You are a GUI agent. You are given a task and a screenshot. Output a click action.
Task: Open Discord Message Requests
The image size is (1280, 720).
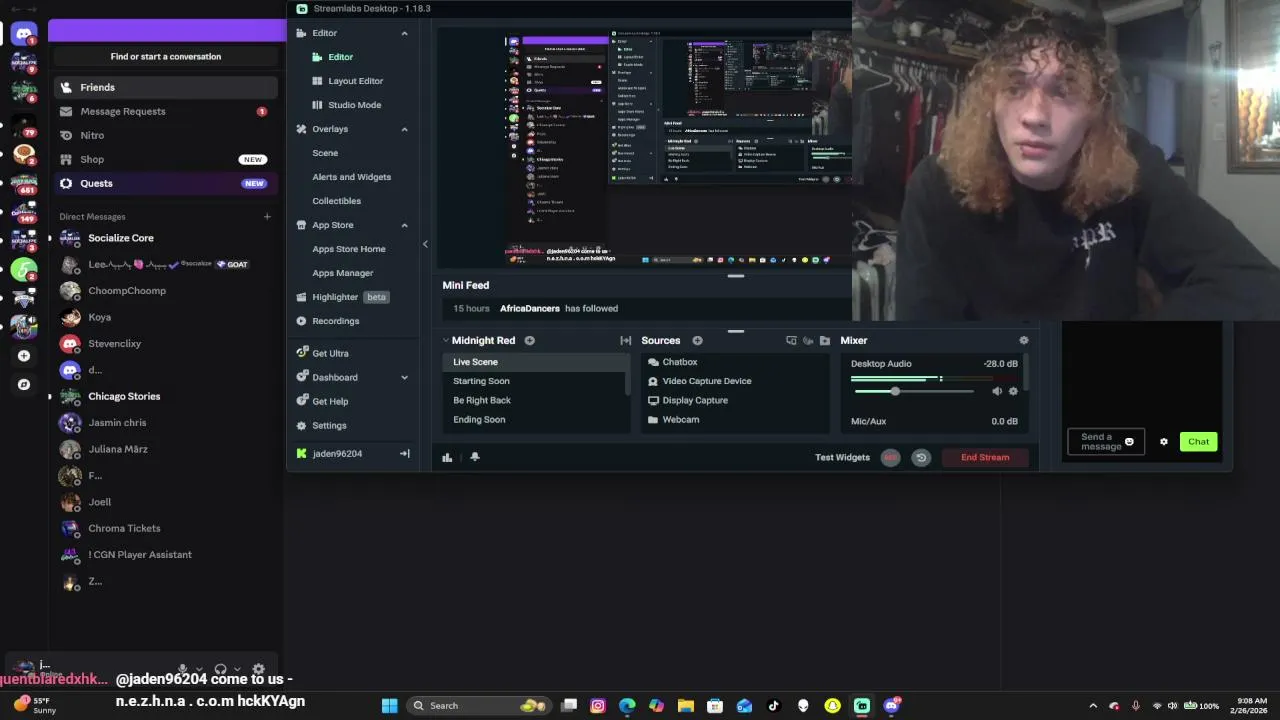pos(165,111)
